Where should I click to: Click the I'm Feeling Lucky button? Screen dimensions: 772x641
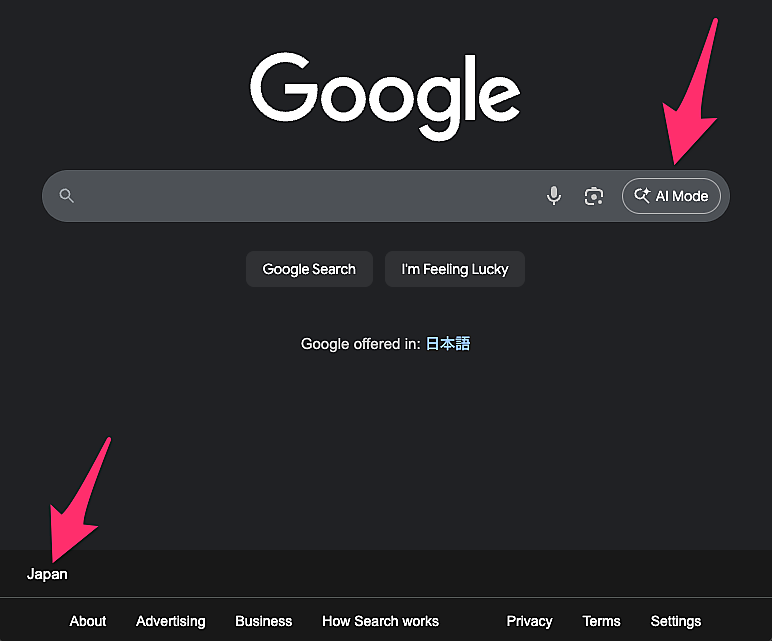tap(454, 269)
